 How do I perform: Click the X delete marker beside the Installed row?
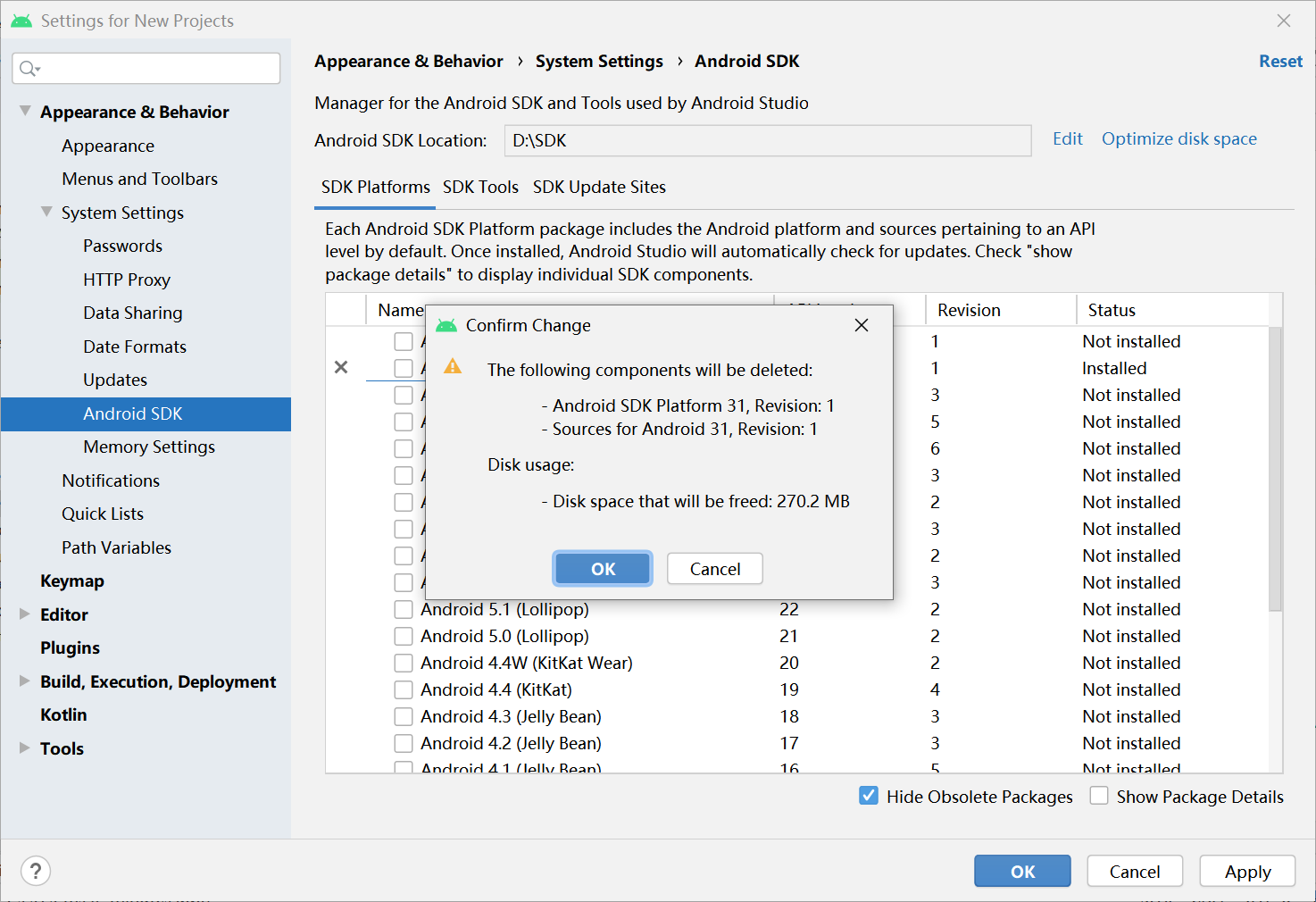coord(341,367)
